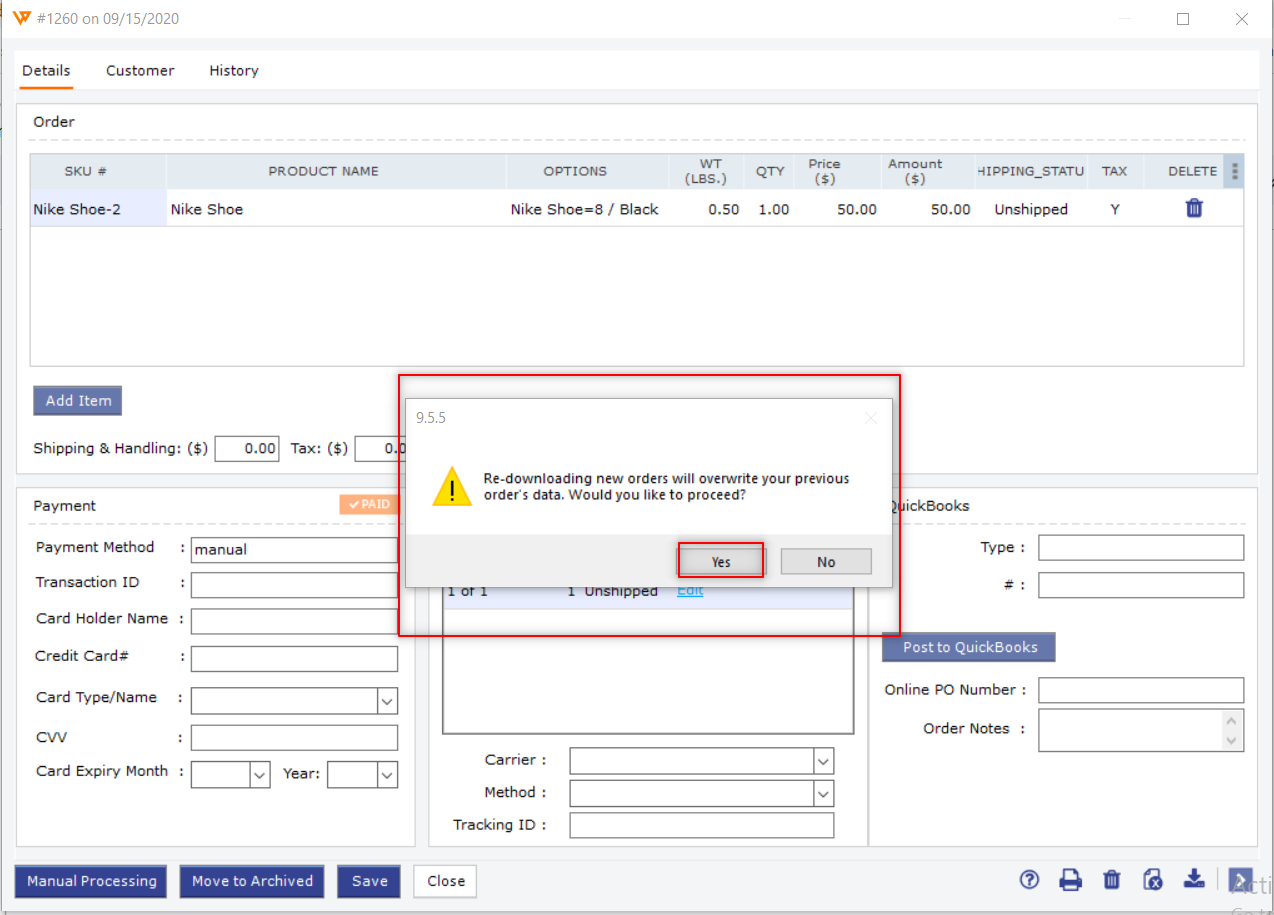Click Post to QuickBooks
This screenshot has width=1274, height=915.
[x=969, y=647]
